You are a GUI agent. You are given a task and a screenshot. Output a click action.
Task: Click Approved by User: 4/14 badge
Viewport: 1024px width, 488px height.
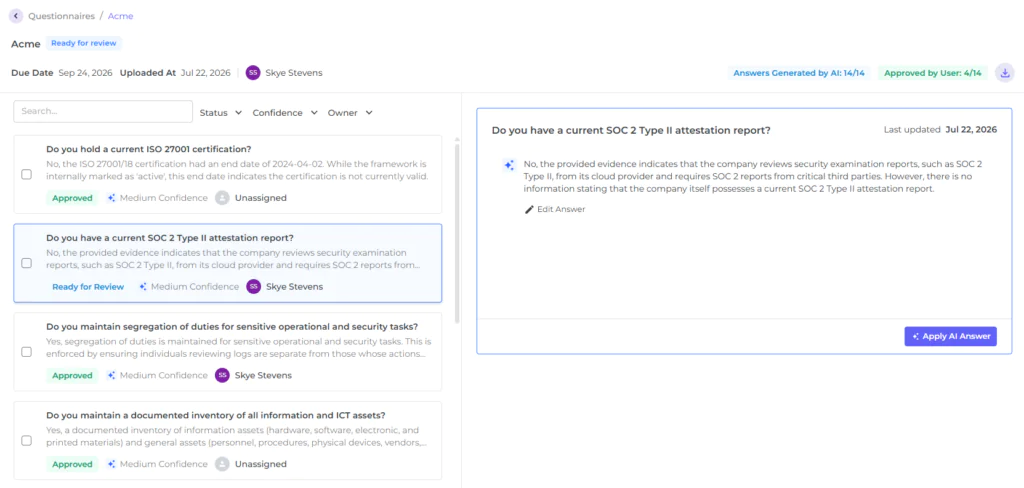pyautogui.click(x=933, y=73)
